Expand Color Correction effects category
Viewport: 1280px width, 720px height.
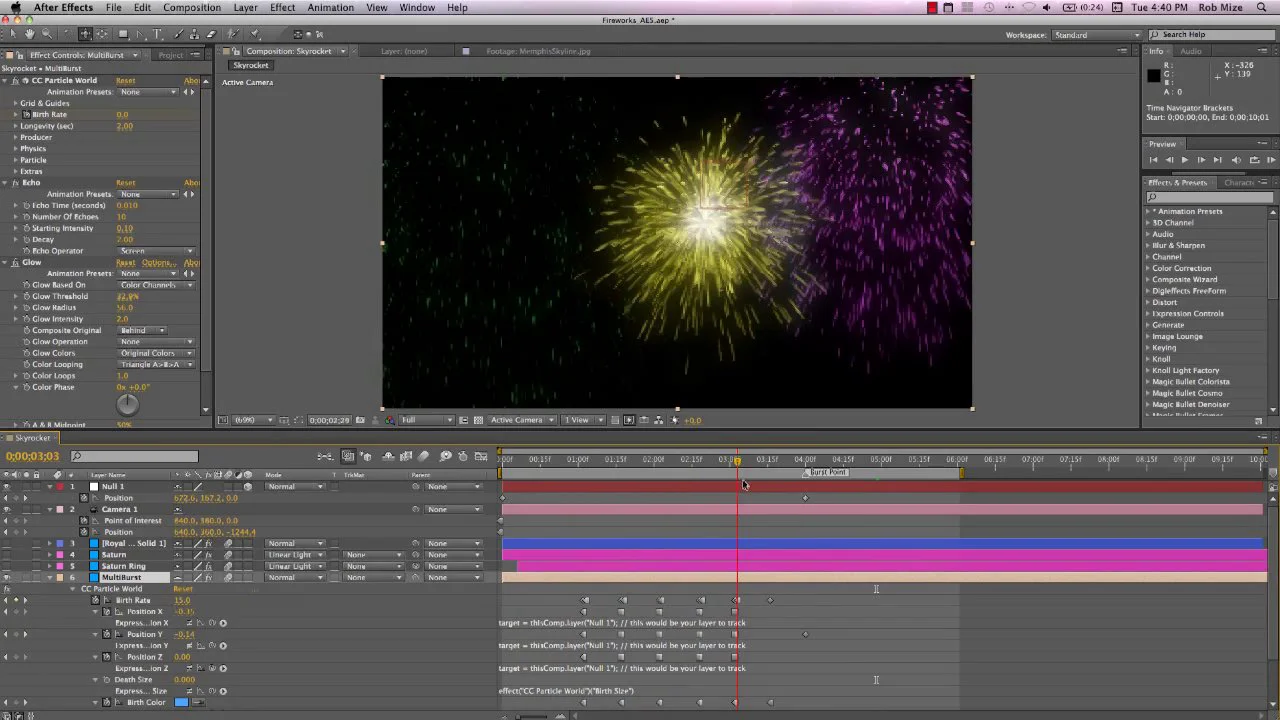coord(1148,268)
